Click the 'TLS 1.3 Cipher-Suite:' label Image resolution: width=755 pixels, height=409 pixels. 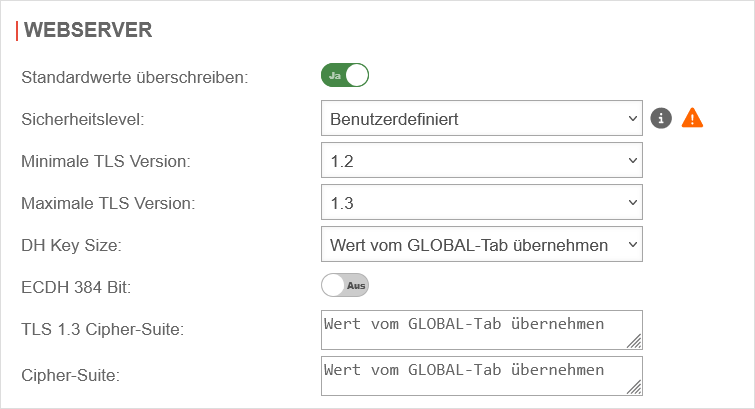pyautogui.click(x=103, y=329)
